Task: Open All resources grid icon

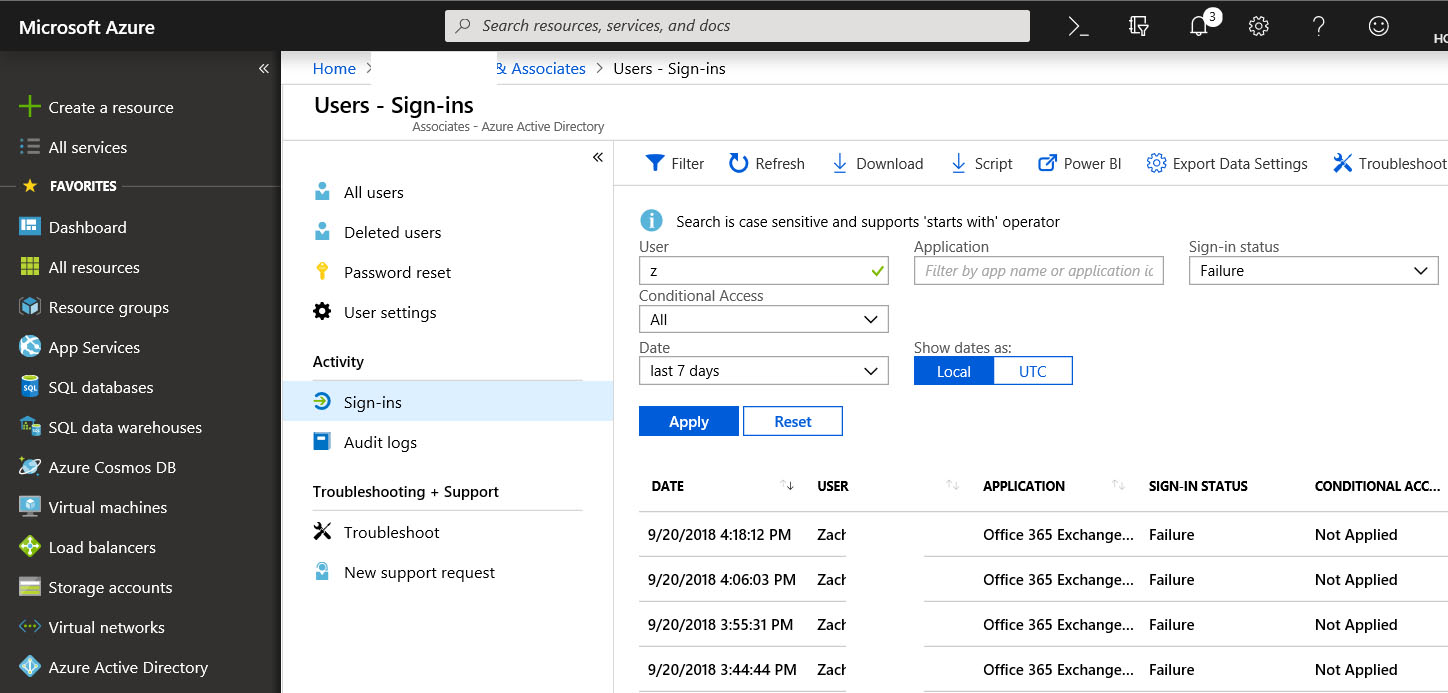Action: coord(30,267)
